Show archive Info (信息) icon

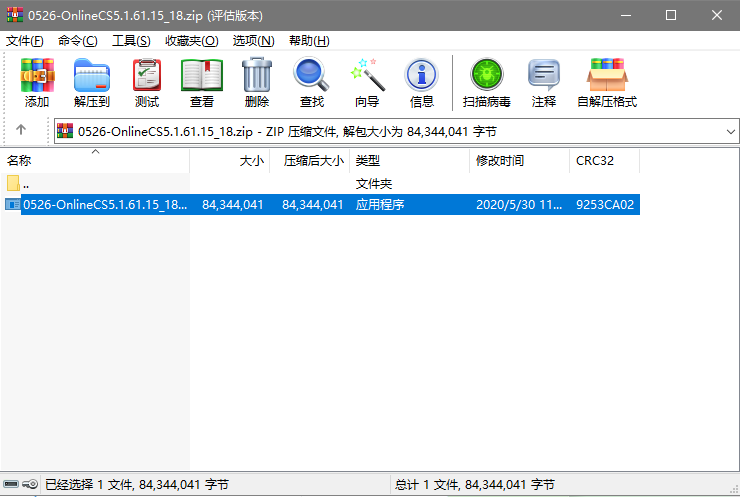click(x=422, y=82)
